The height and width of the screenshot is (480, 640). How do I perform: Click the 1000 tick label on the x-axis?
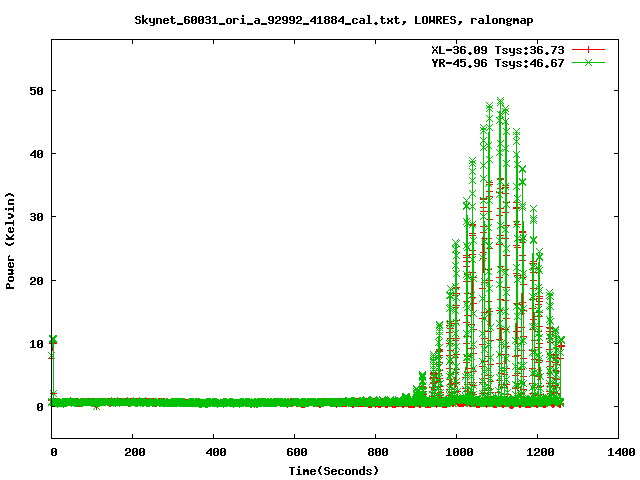coord(457,453)
